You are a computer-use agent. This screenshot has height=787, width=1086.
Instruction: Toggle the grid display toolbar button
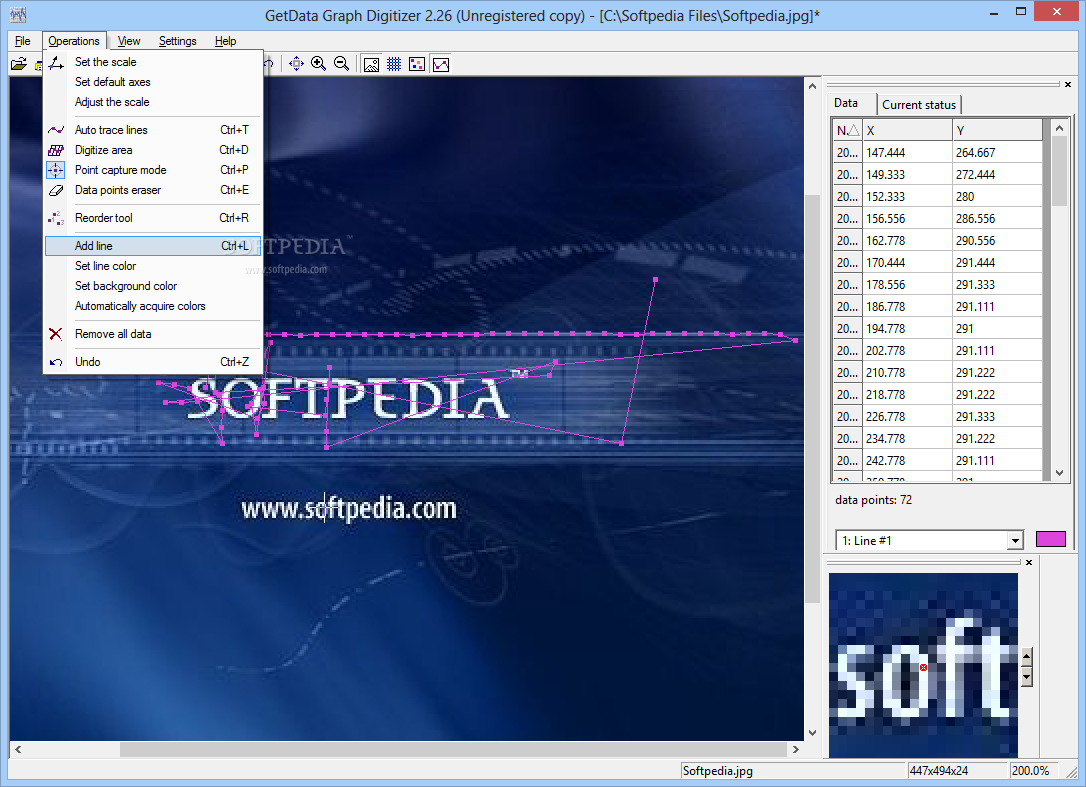point(394,64)
